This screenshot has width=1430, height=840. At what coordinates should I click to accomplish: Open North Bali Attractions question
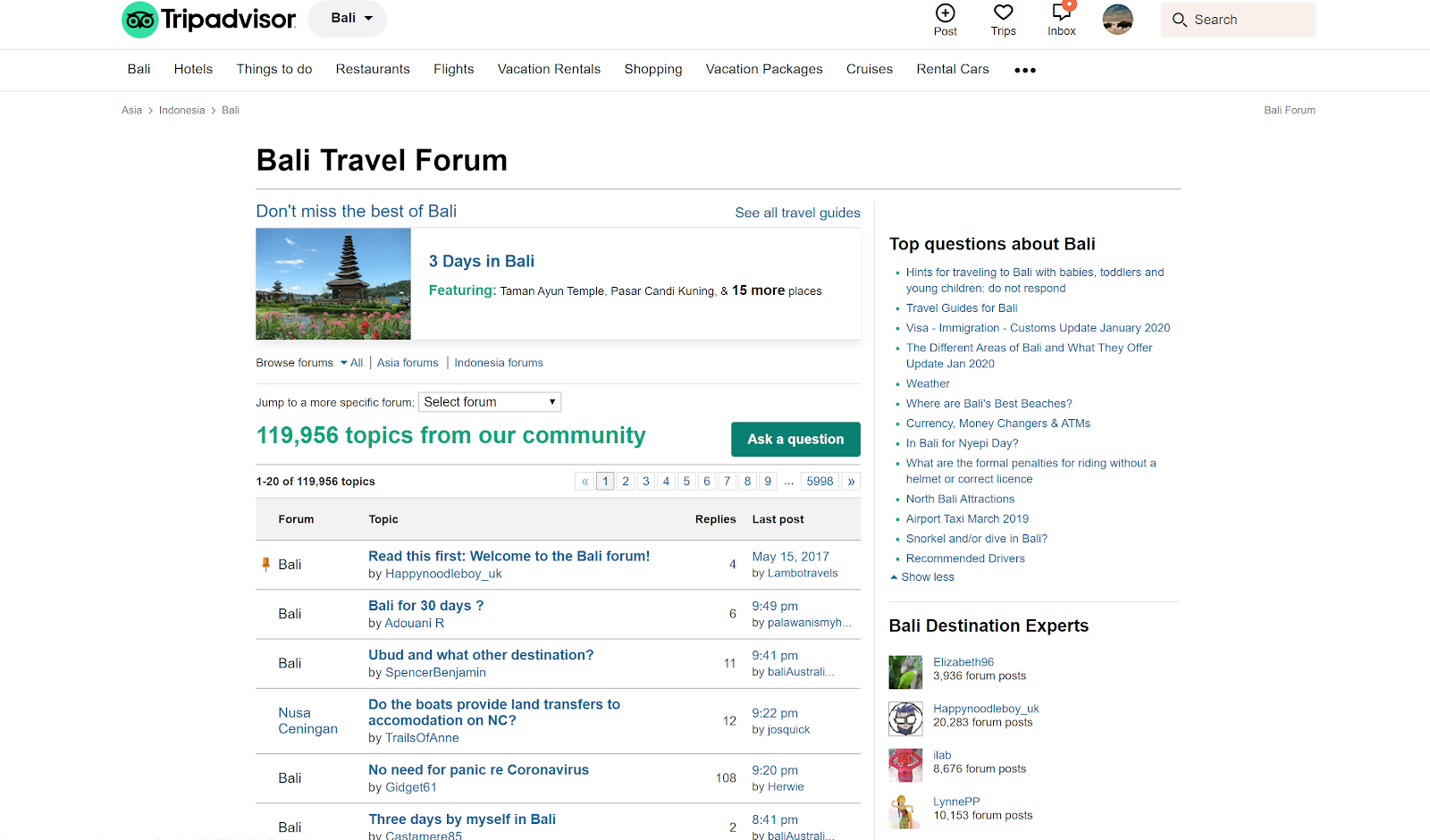(x=960, y=500)
